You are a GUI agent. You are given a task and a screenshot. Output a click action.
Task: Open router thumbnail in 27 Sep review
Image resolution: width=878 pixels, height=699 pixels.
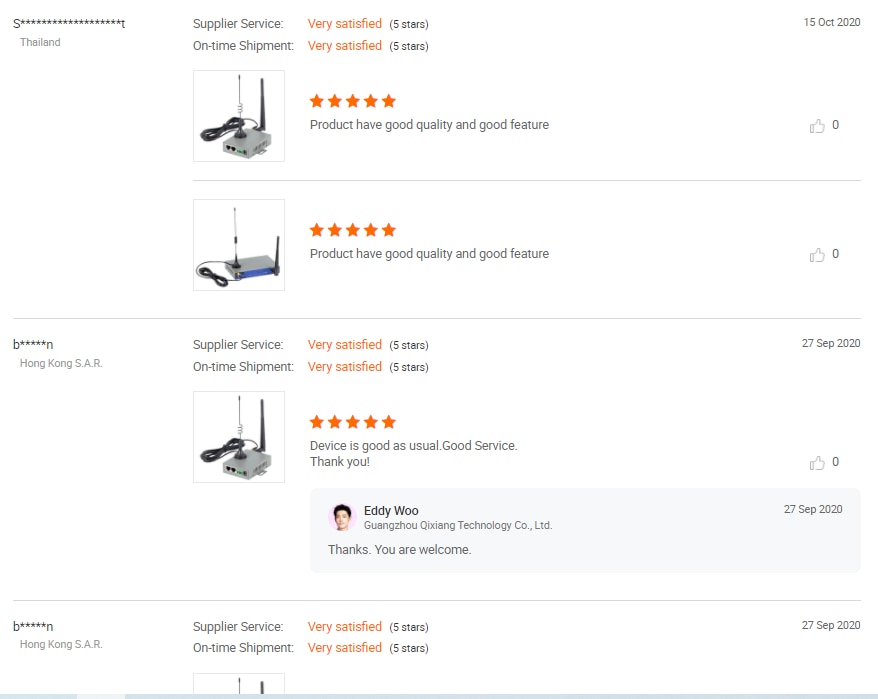click(239, 437)
